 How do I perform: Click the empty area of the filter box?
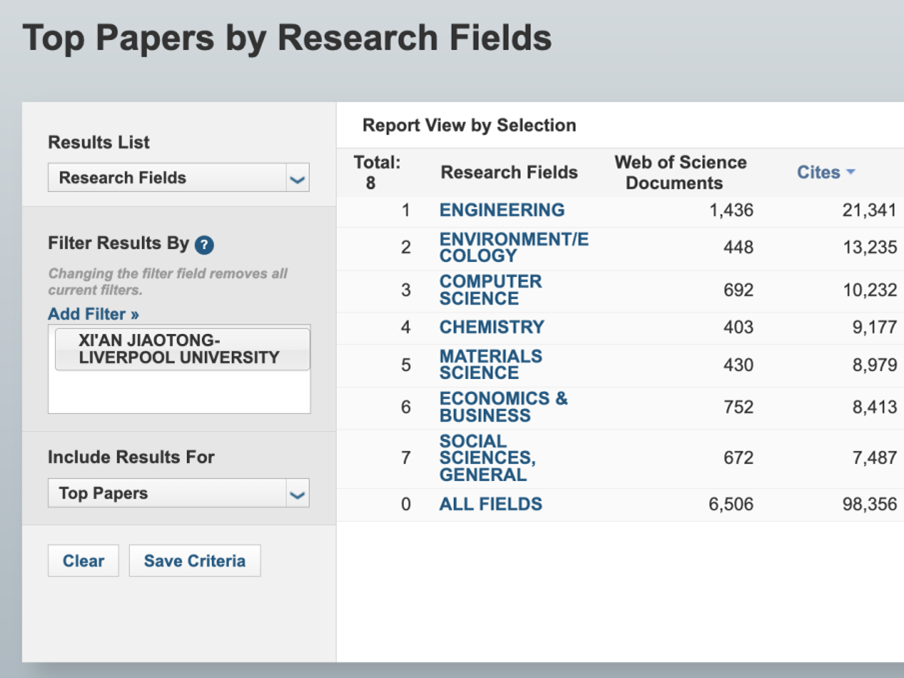click(x=179, y=393)
